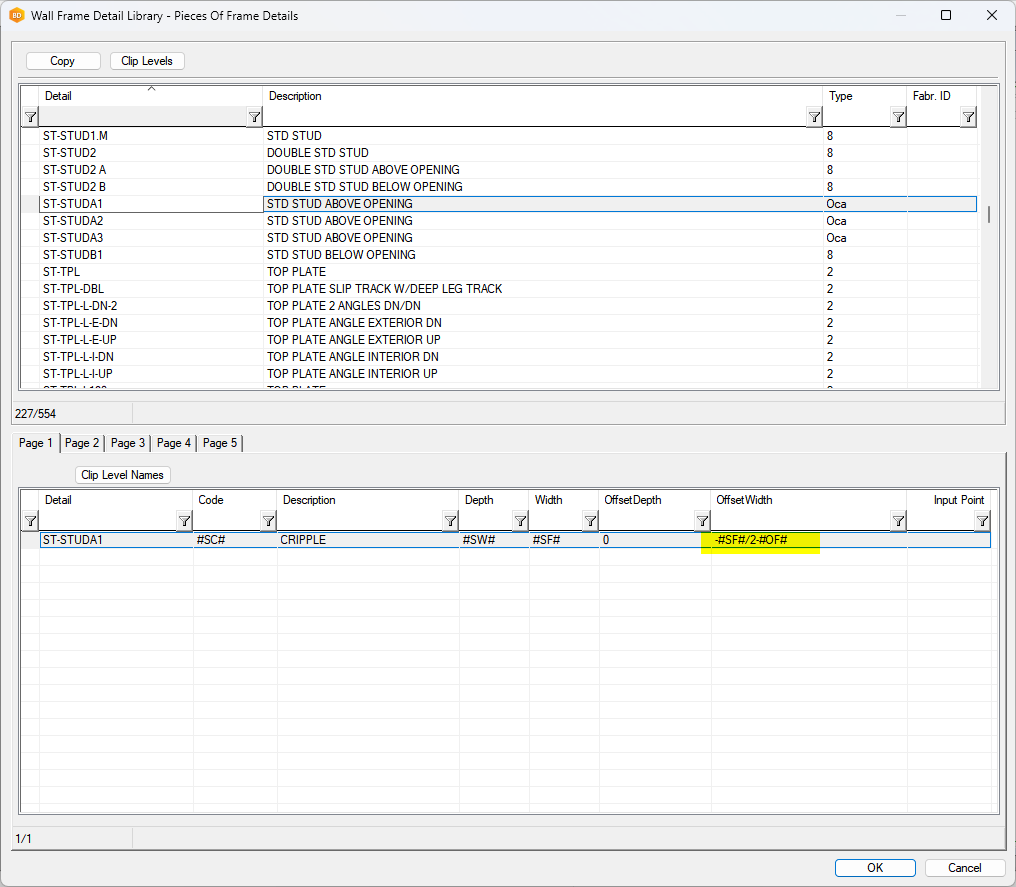Click the Clip Level Names button

pos(123,475)
